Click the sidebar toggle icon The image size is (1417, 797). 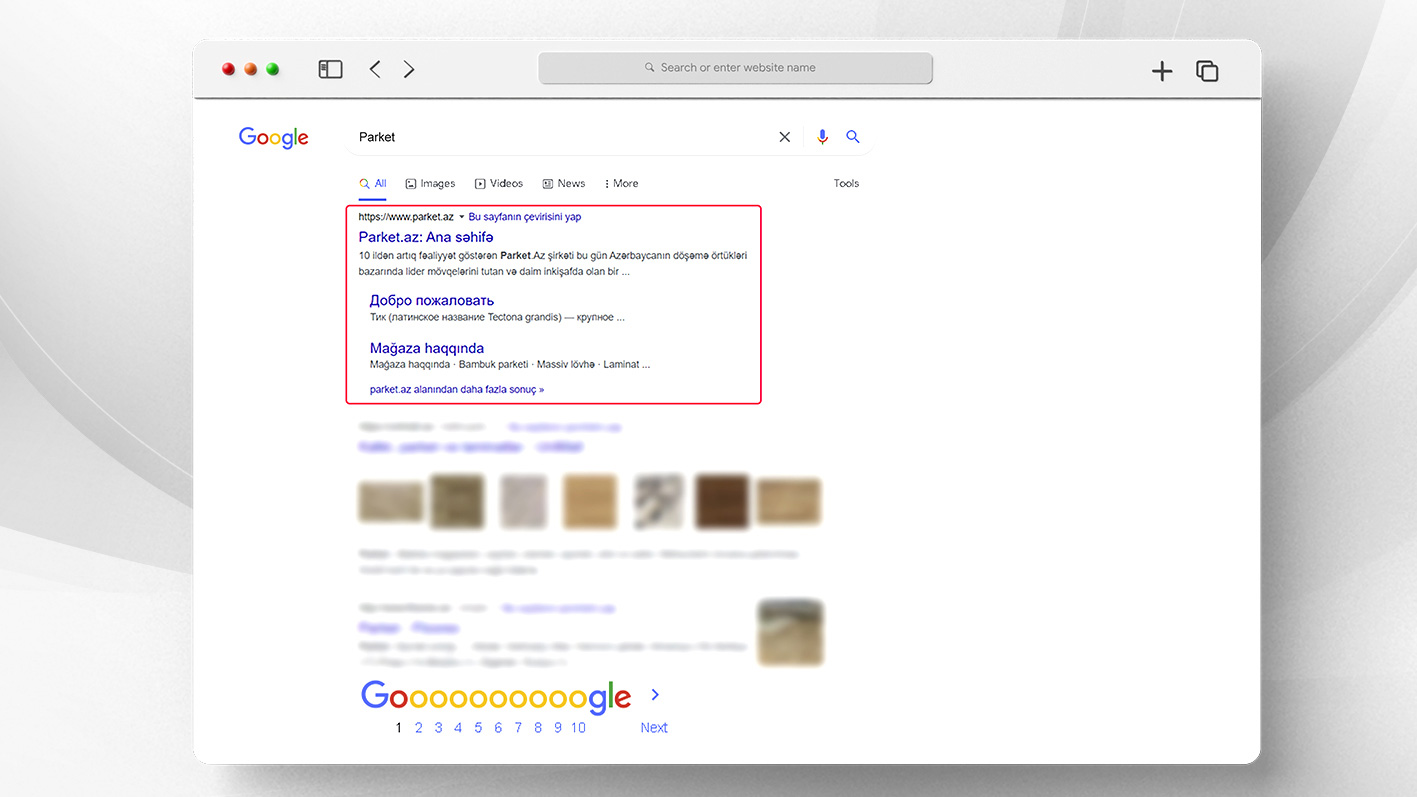[x=330, y=69]
